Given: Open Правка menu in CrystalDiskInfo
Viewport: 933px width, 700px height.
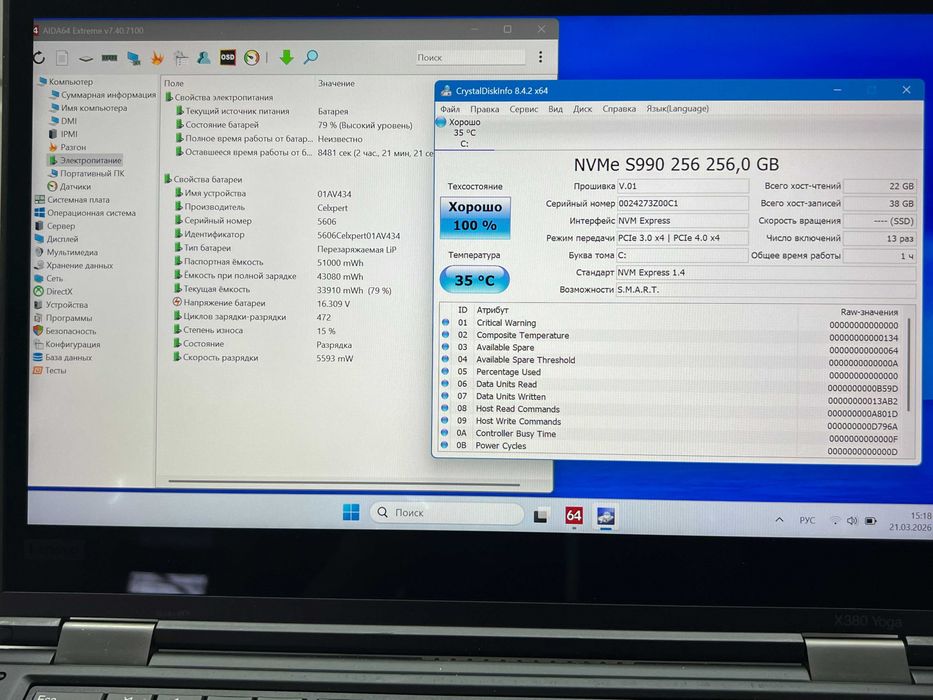Looking at the screenshot, I should 484,109.
